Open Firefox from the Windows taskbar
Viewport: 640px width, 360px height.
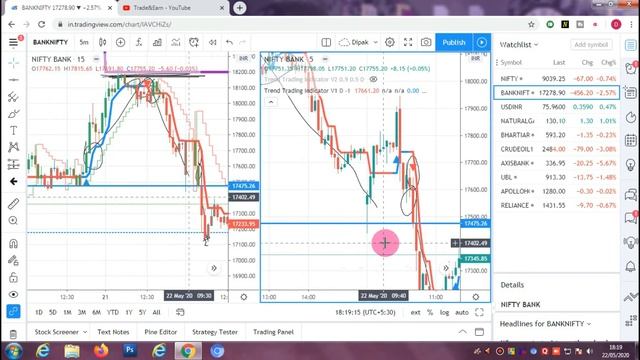tap(101, 350)
